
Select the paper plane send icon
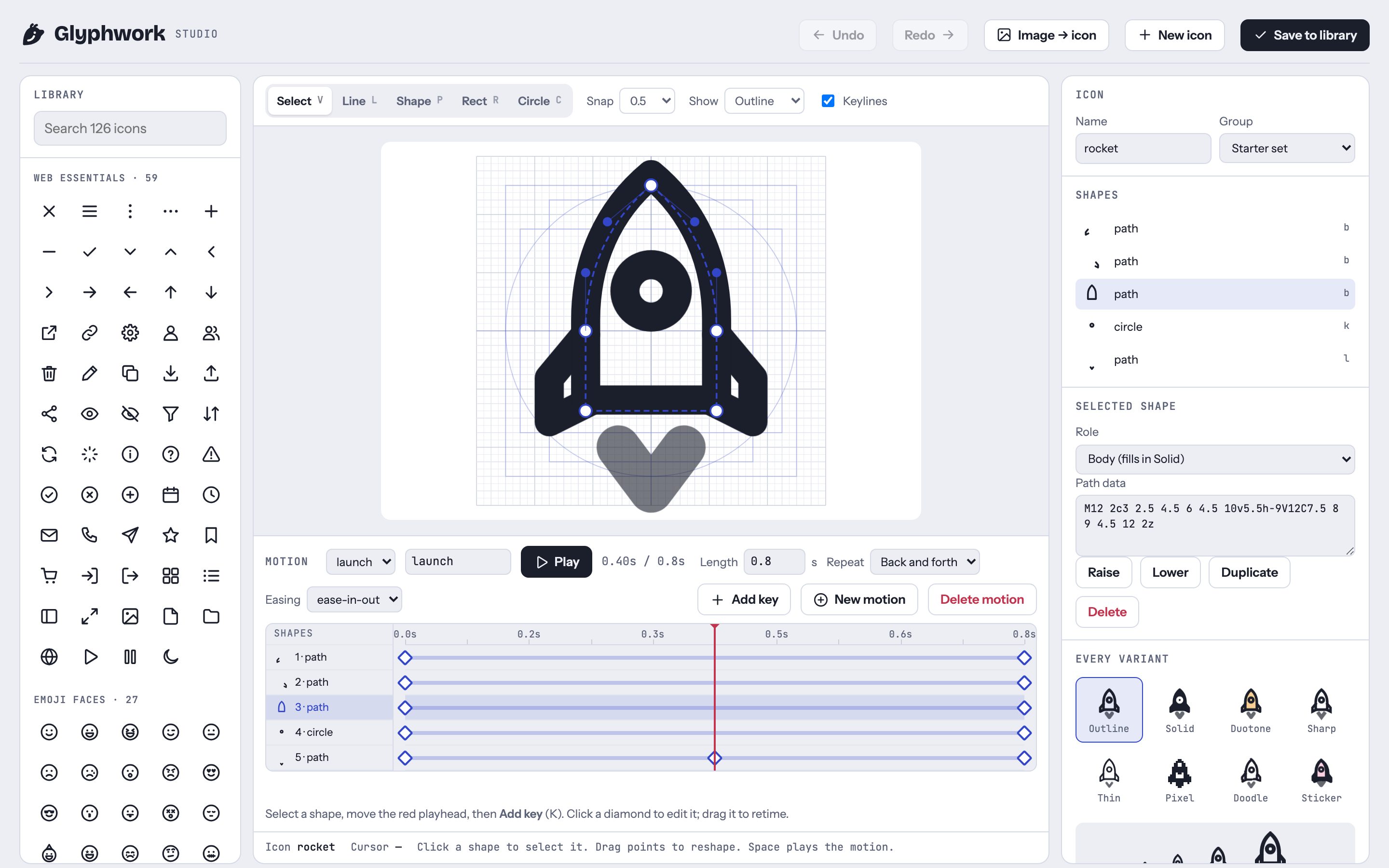click(x=130, y=535)
